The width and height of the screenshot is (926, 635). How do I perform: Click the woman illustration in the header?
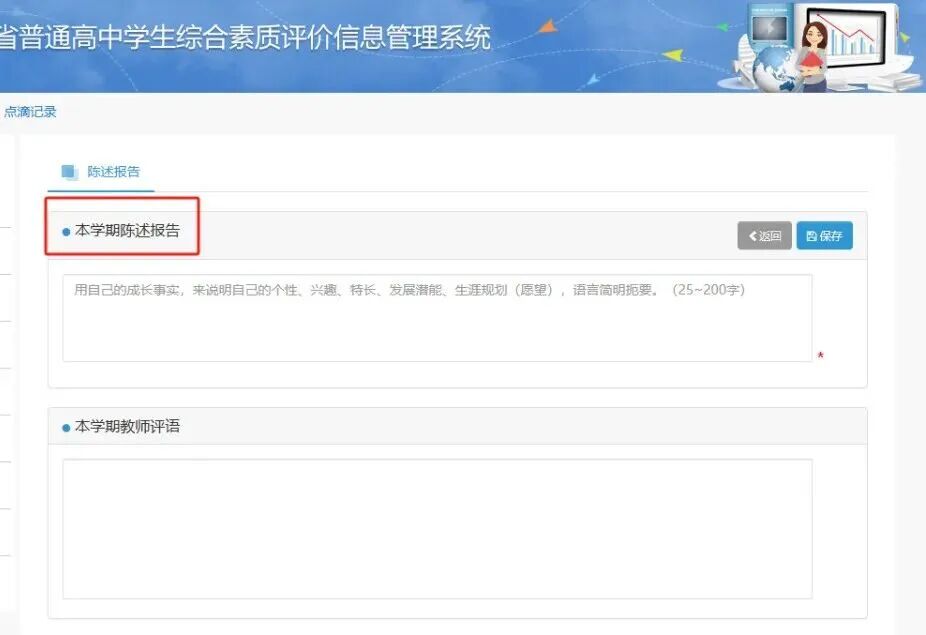click(816, 55)
